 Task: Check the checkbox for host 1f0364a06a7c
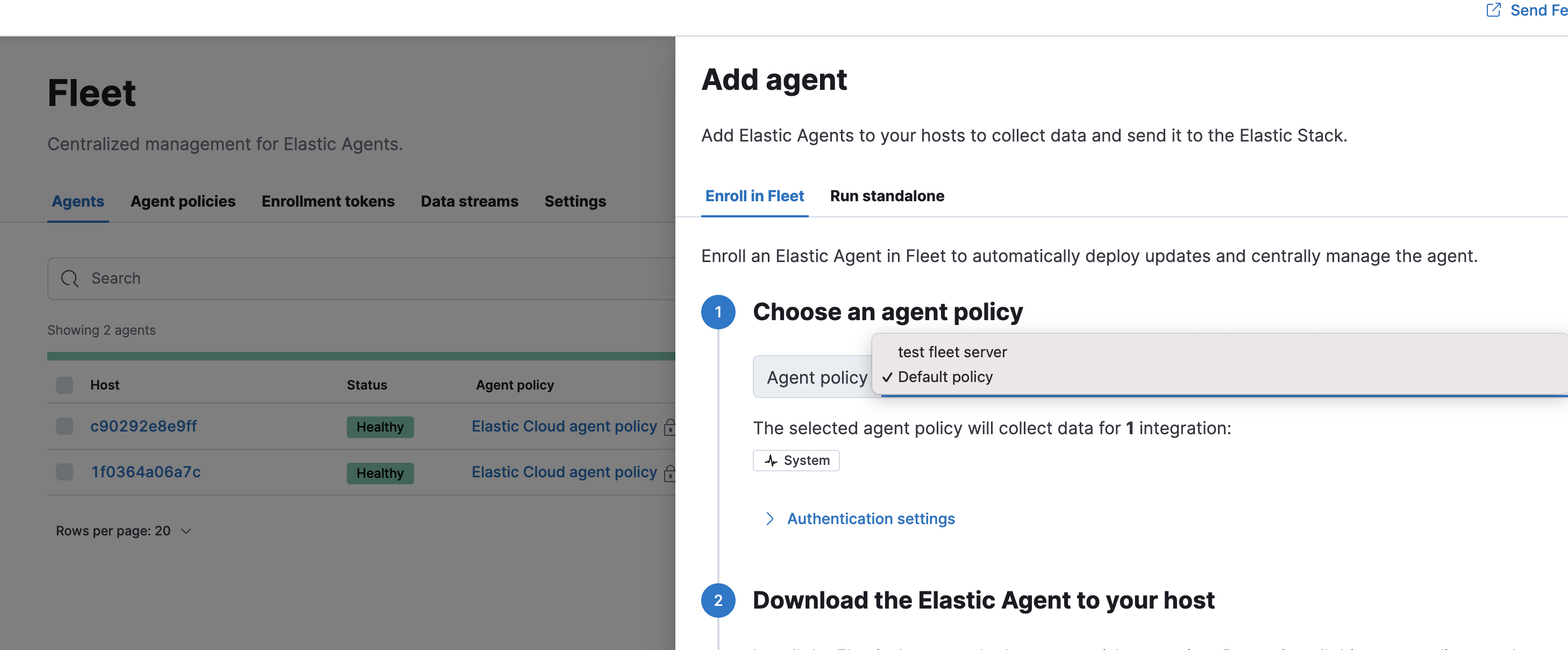pos(64,472)
